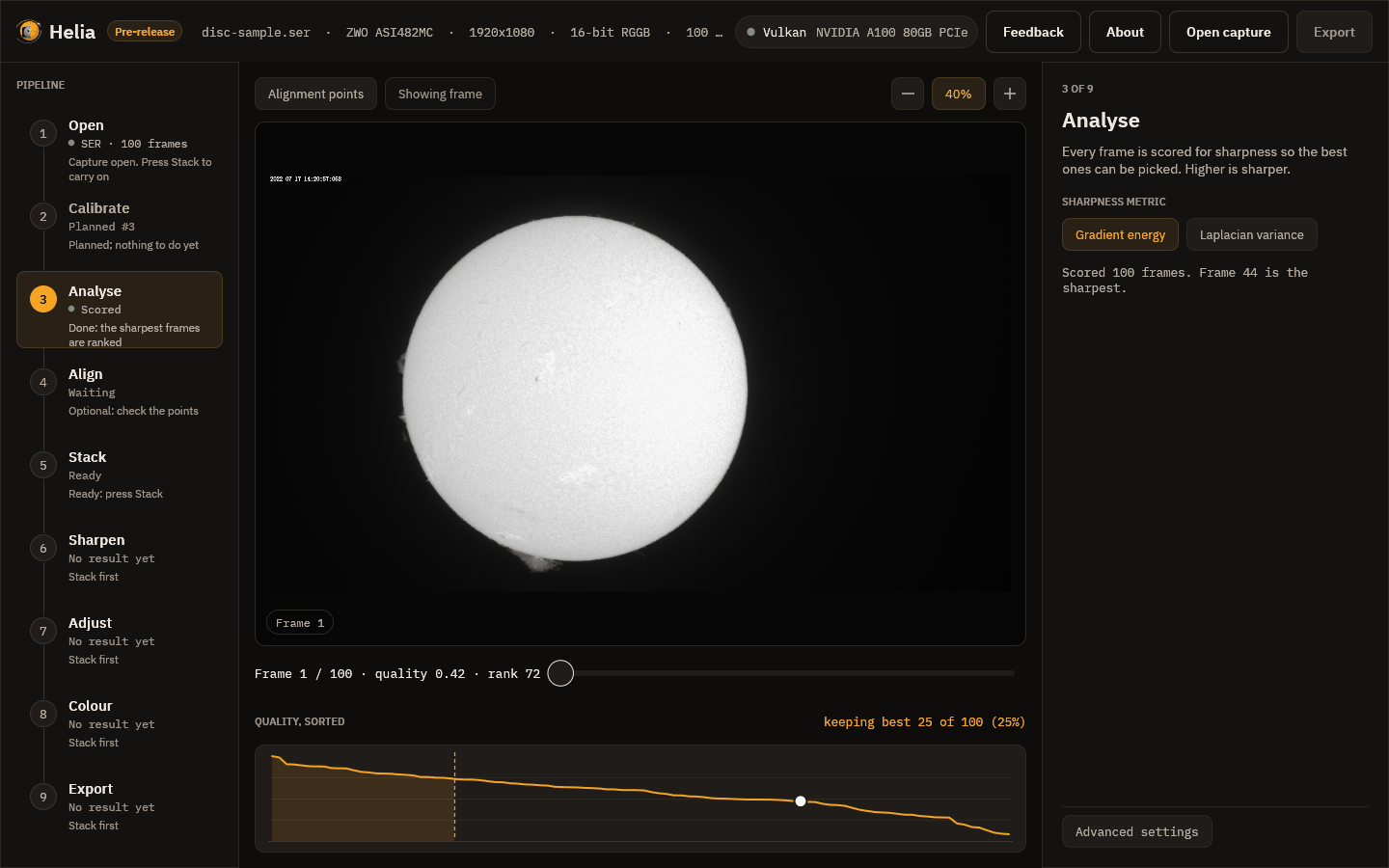Open the About dialog
Image resolution: width=1389 pixels, height=868 pixels.
(1125, 32)
